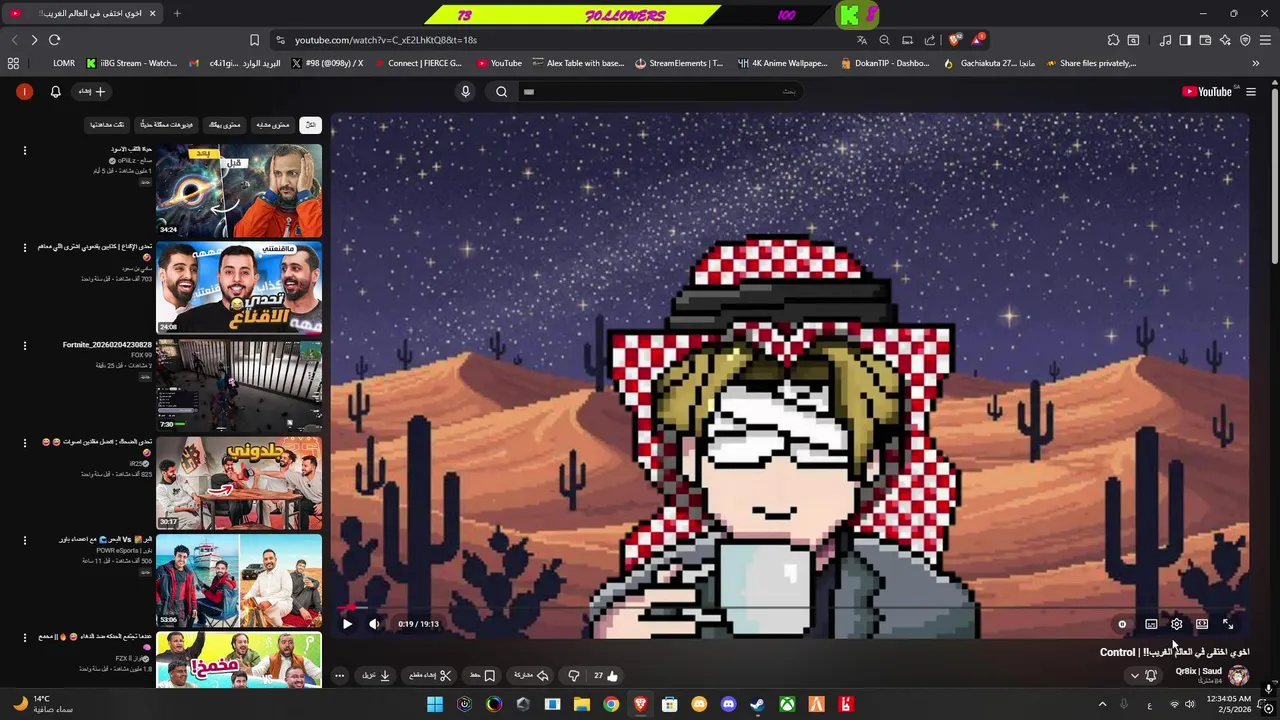Open the black hole video thumbnail (34:24)
Viewport: 1280px width, 720px height.
pyautogui.click(x=239, y=190)
